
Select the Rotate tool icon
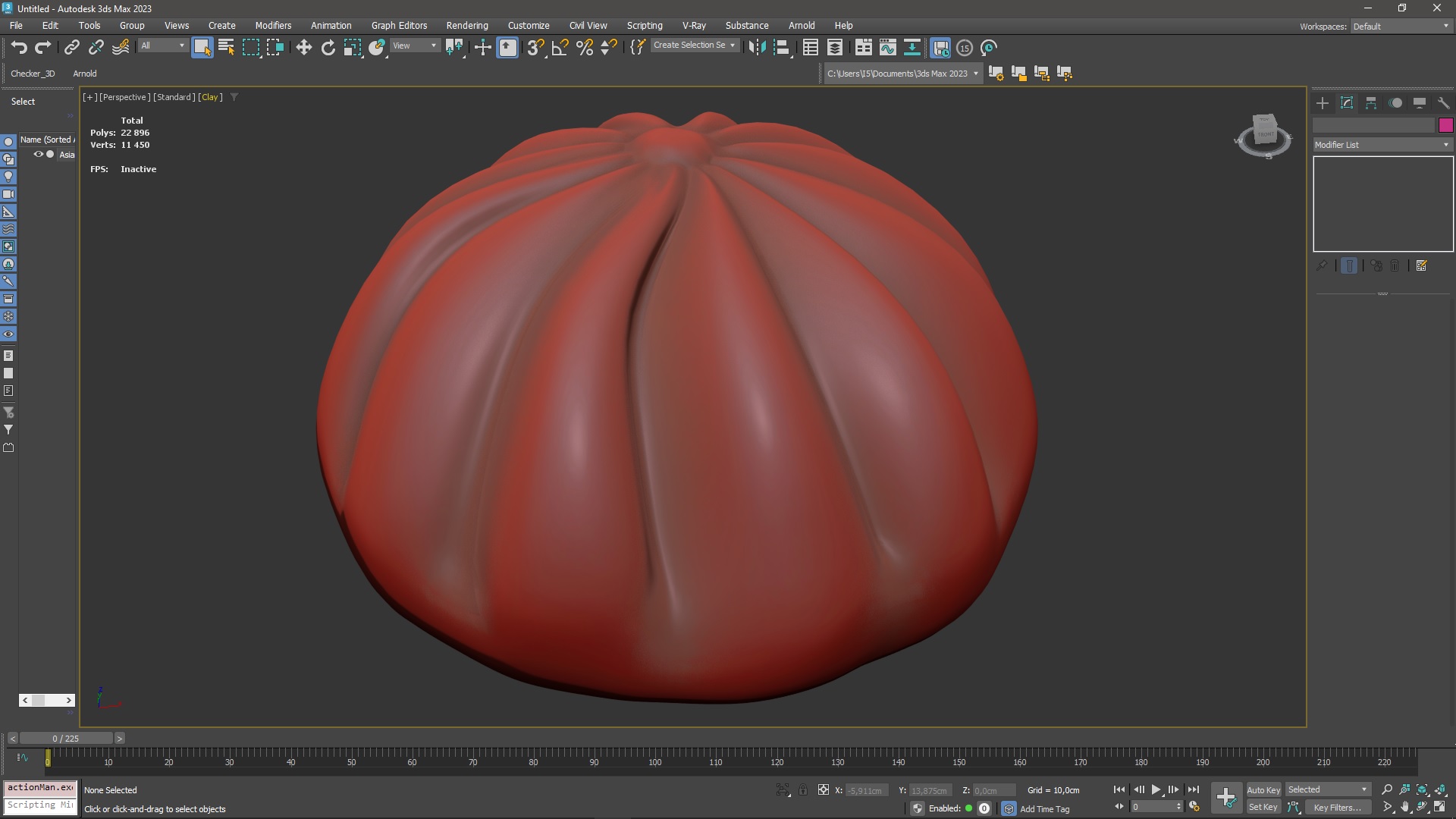pyautogui.click(x=328, y=48)
